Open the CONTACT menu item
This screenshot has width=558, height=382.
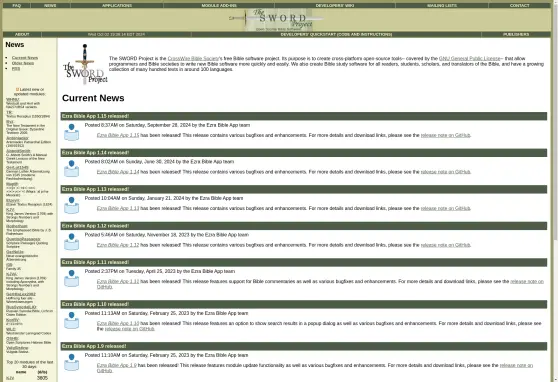[519, 5]
